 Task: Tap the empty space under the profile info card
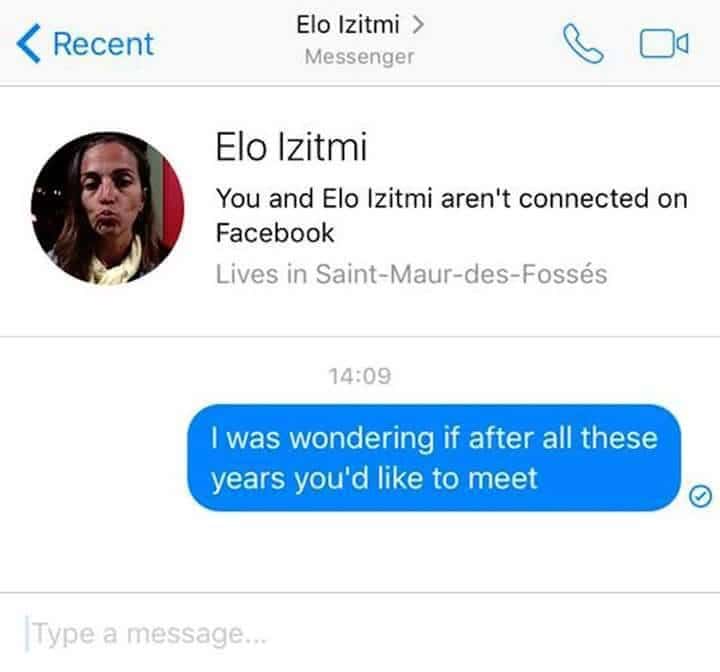point(360,312)
